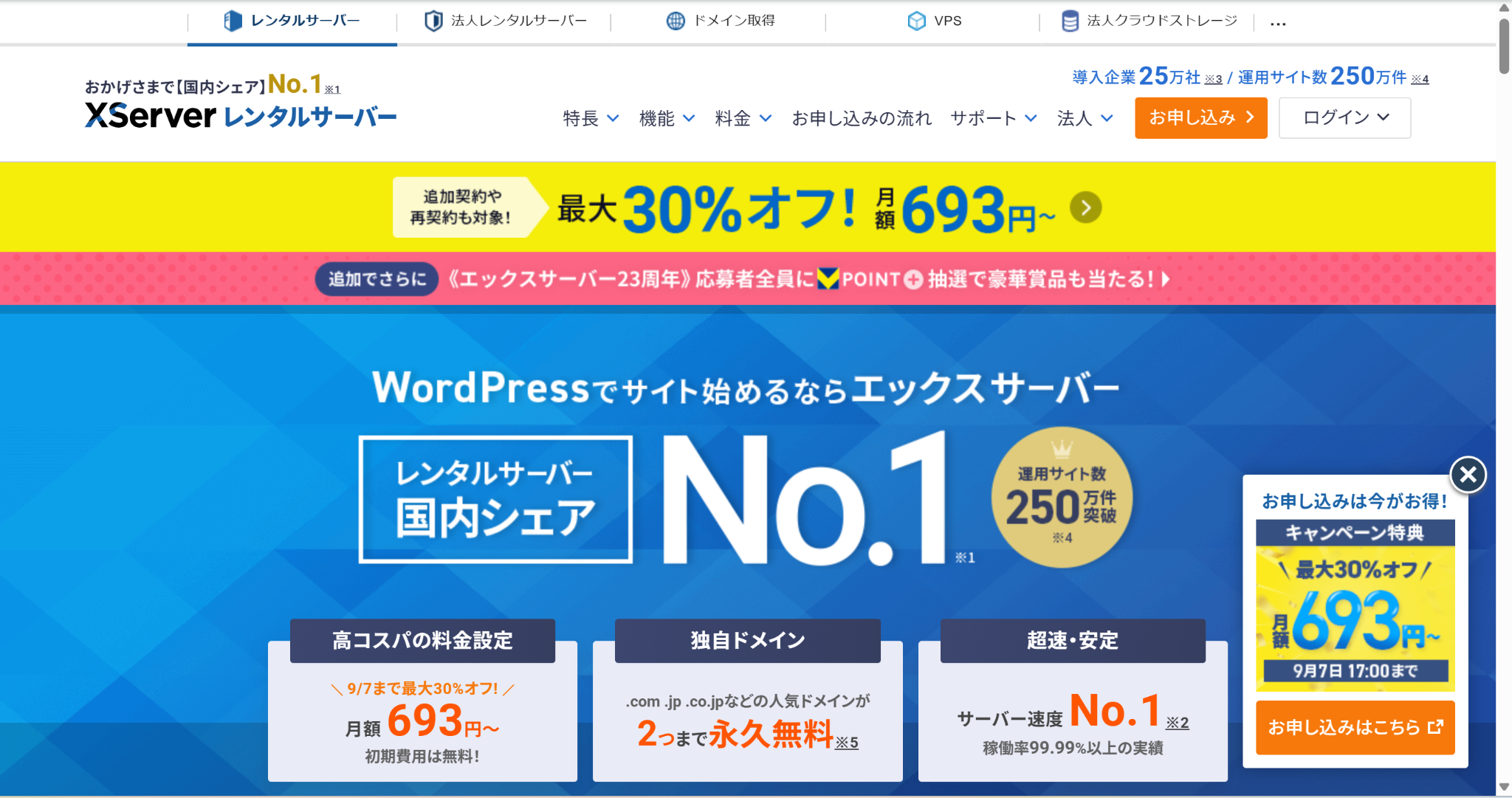Click the pink エックスサーバー23周年 campaign banner
1512x798 pixels.
coord(748,279)
